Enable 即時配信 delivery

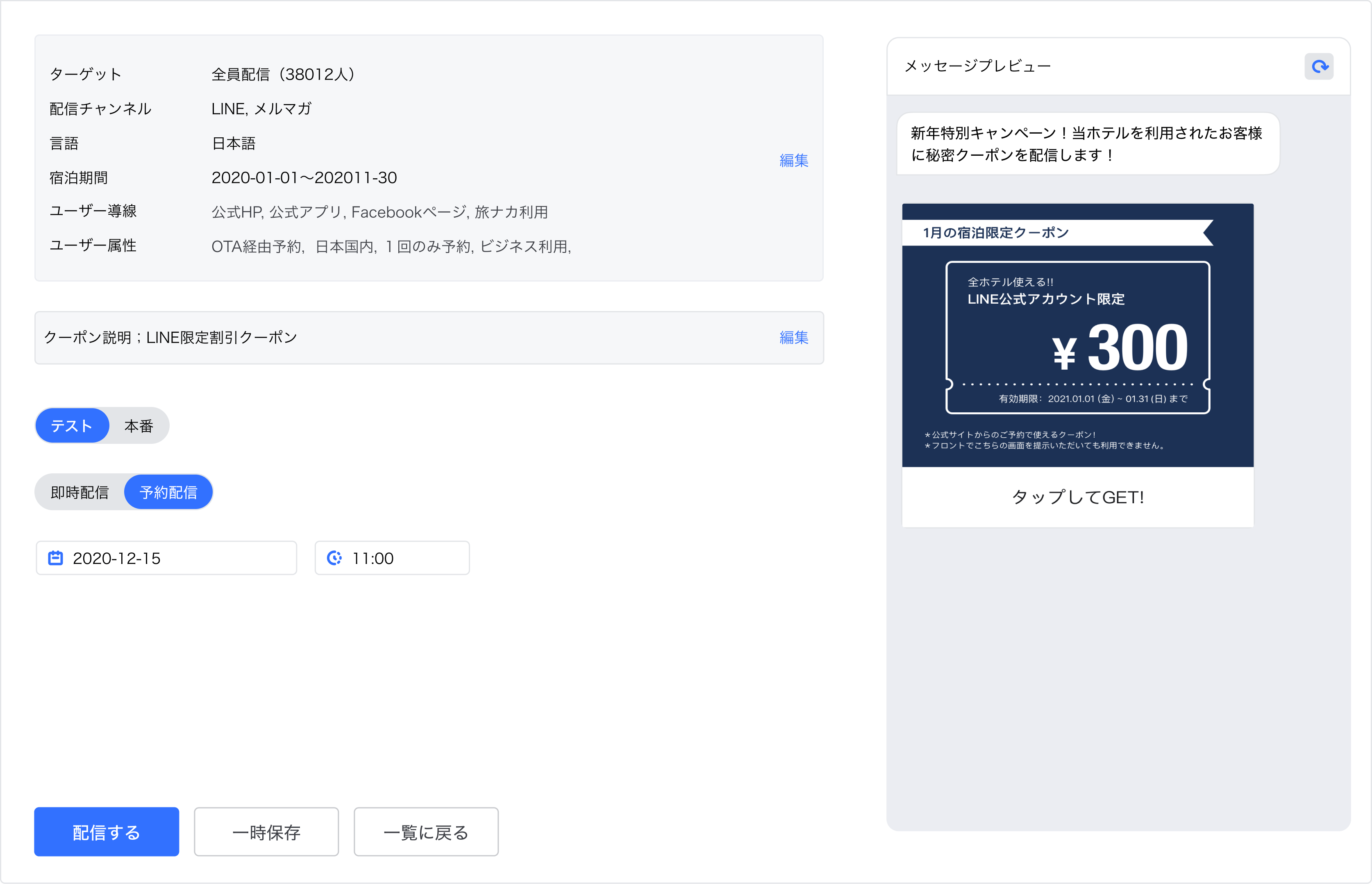click(79, 491)
